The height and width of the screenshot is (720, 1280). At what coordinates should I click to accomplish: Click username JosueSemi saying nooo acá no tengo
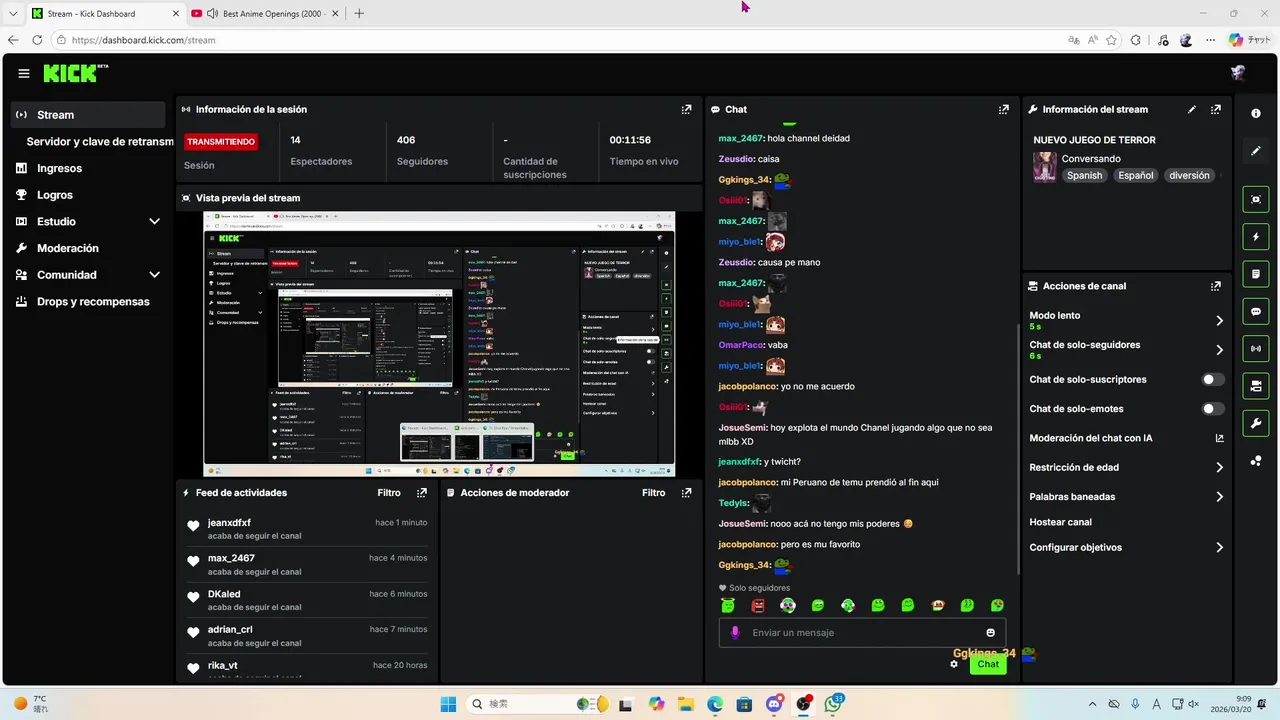point(742,524)
